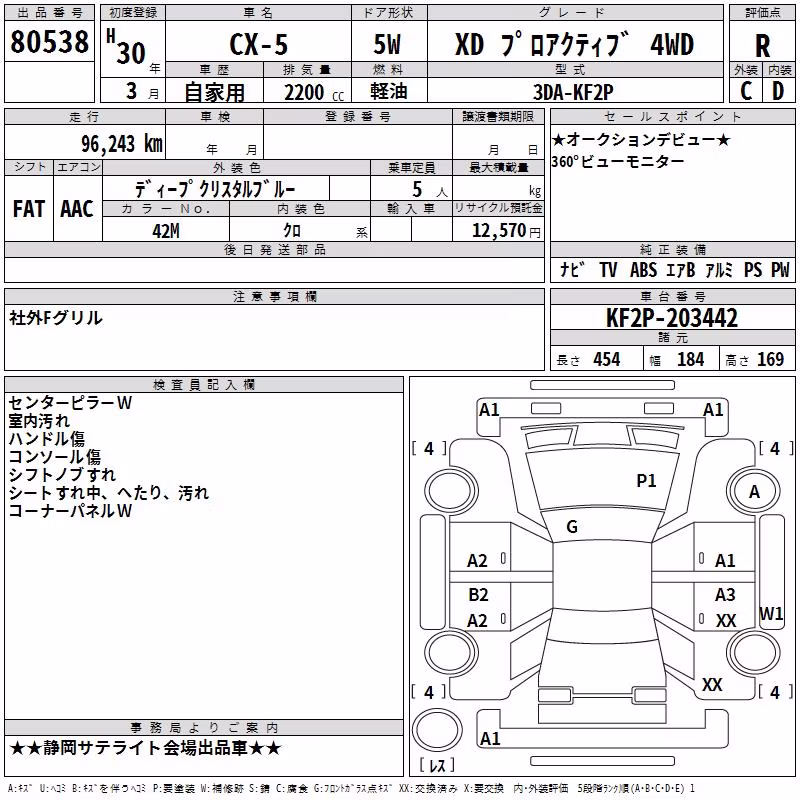This screenshot has width=800, height=800.
Task: Select the note 社外Fグリル
Action: pyautogui.click(x=56, y=318)
